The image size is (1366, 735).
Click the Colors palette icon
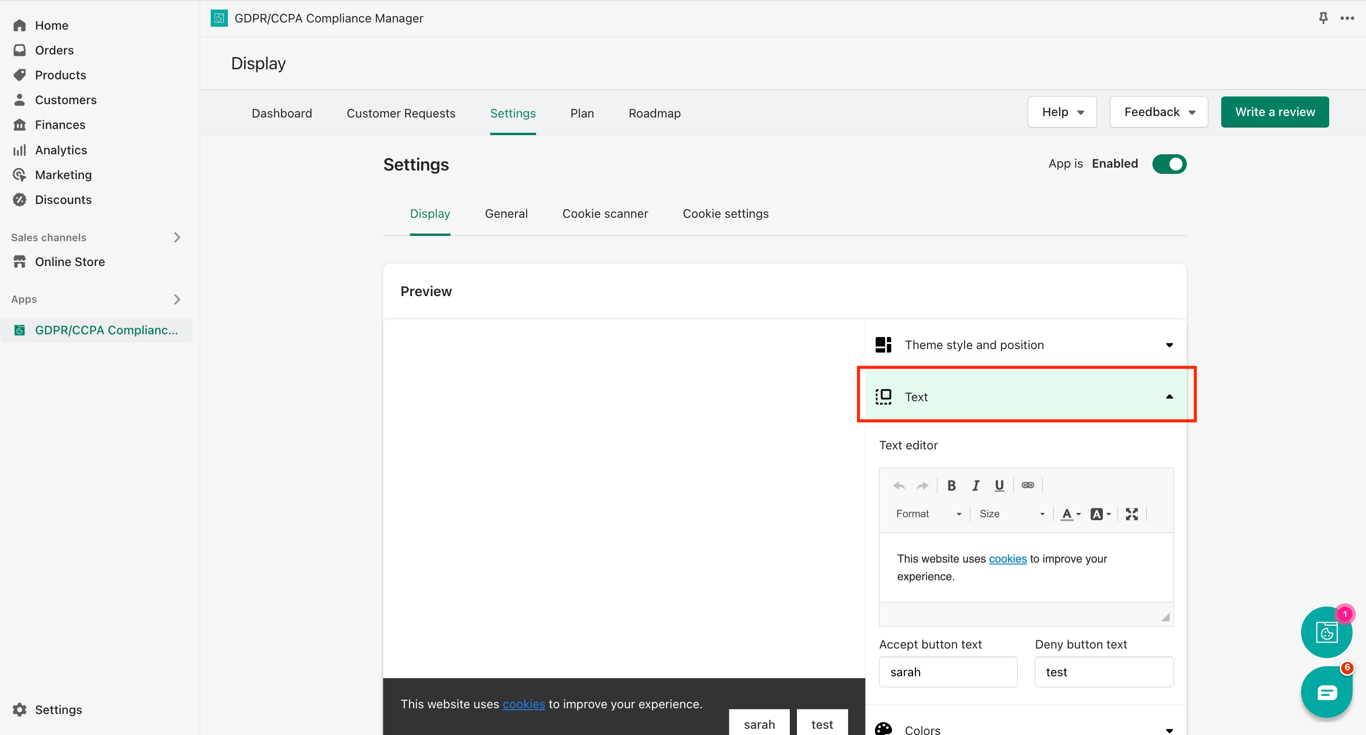tap(884, 729)
